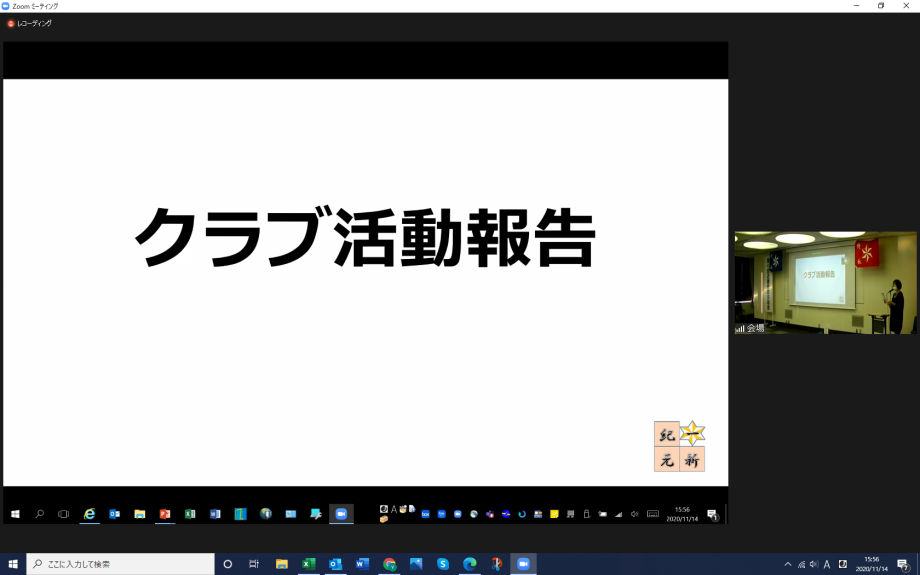Open Google Chrome from the taskbar
The width and height of the screenshot is (920, 575).
tap(389, 564)
